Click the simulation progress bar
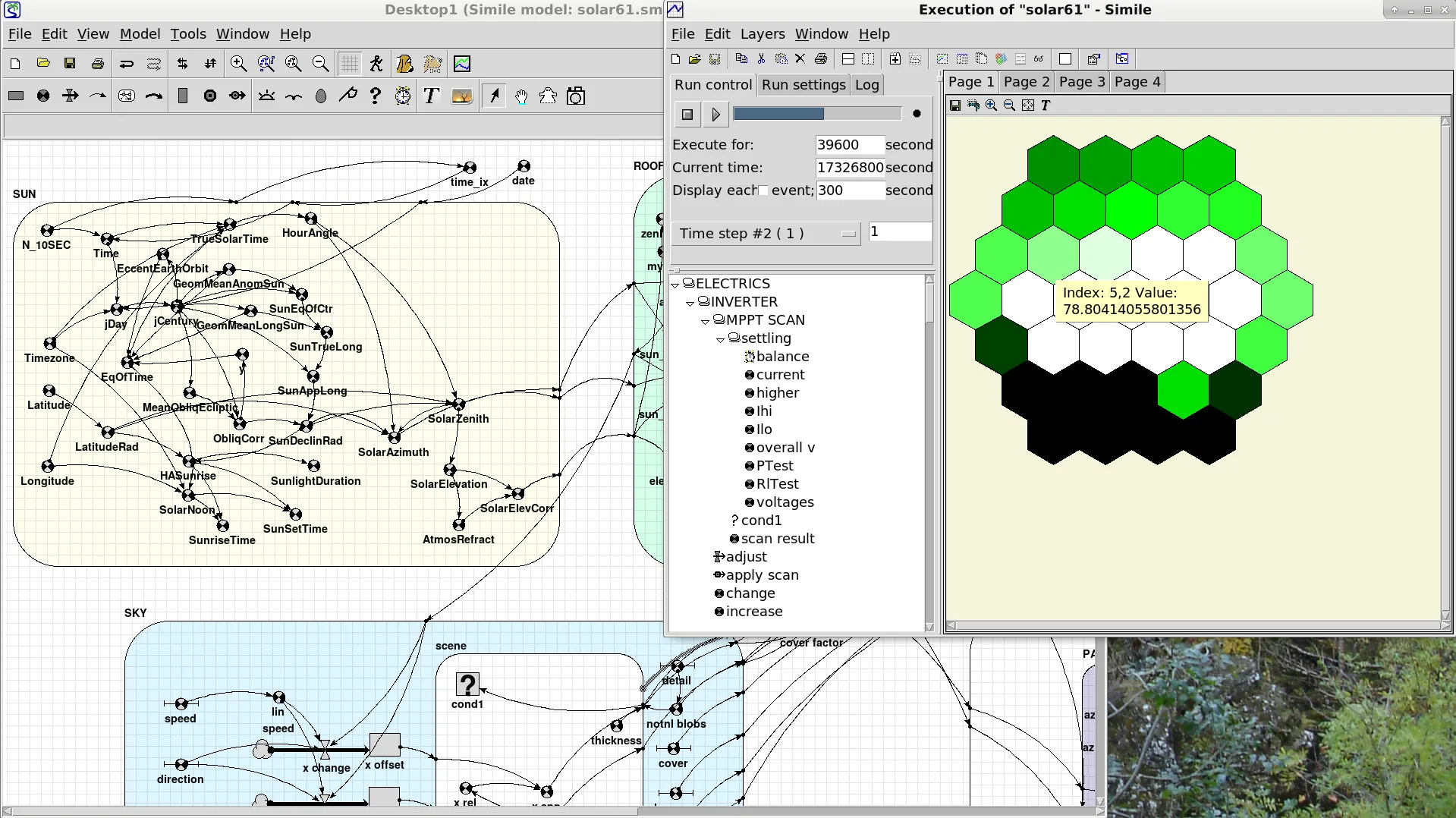 tap(817, 113)
